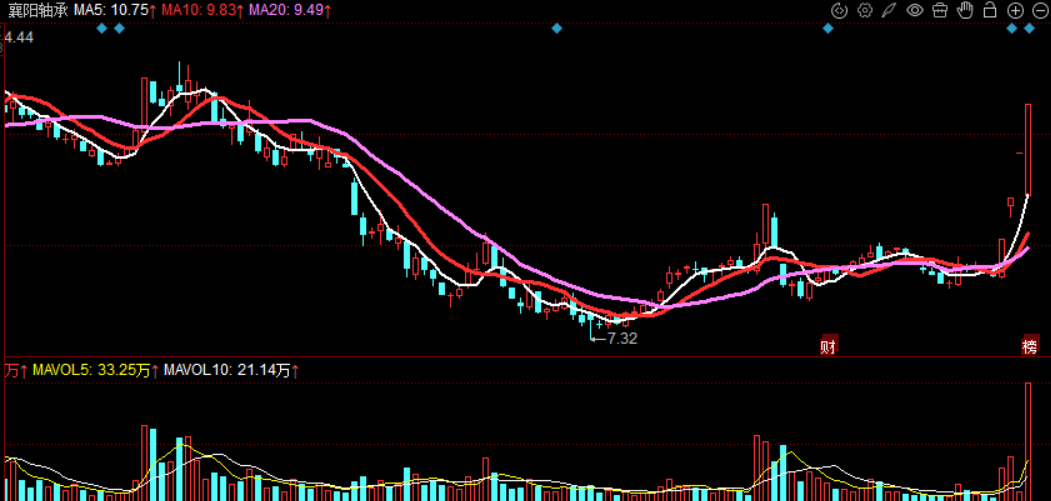Click the blue diamond directly above 榜
The image size is (1051, 501).
[x=1030, y=28]
